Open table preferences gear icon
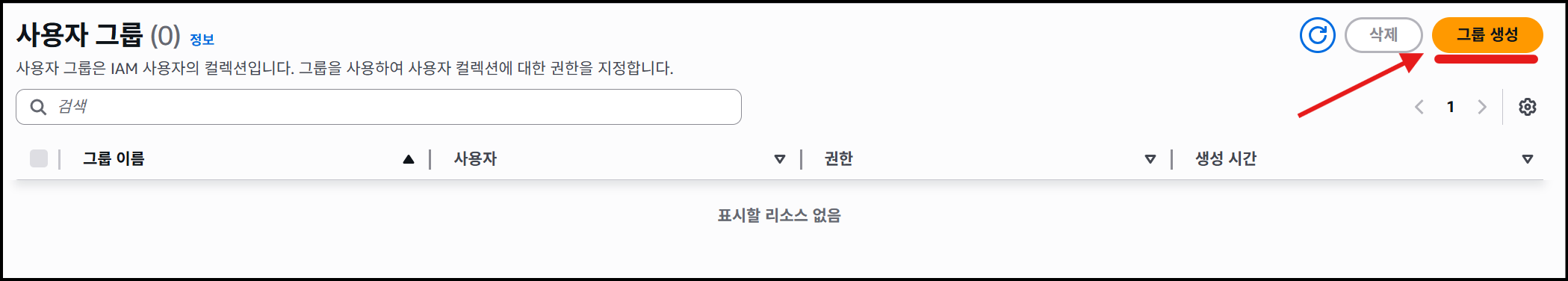Image resolution: width=1568 pixels, height=281 pixels. pyautogui.click(x=1528, y=107)
